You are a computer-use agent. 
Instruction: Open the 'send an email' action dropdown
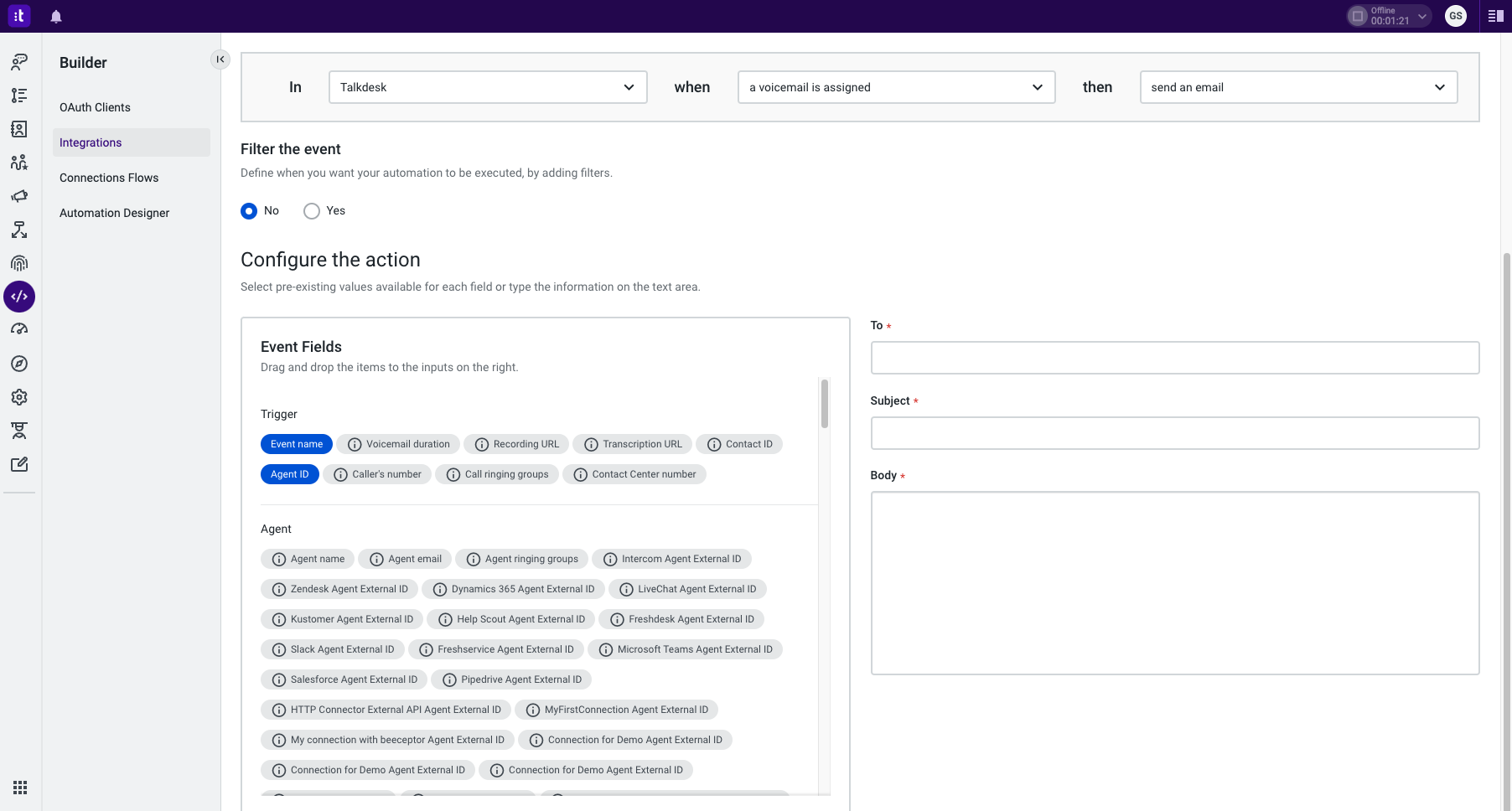click(1298, 87)
